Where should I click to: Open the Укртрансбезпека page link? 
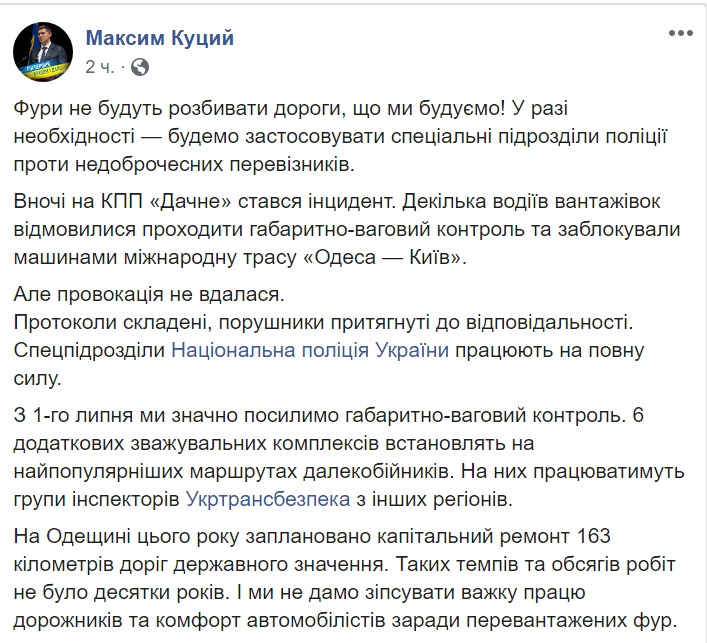[x=268, y=499]
